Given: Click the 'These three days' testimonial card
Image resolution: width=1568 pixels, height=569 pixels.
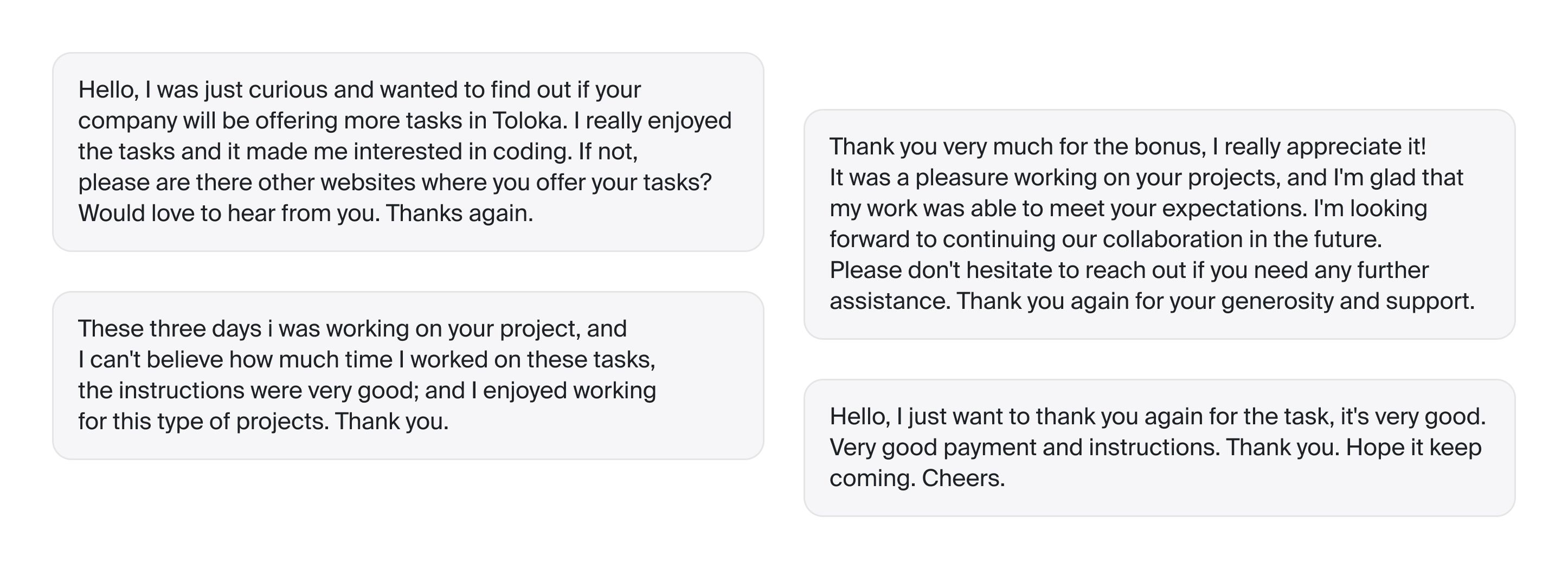Looking at the screenshot, I should 408,375.
